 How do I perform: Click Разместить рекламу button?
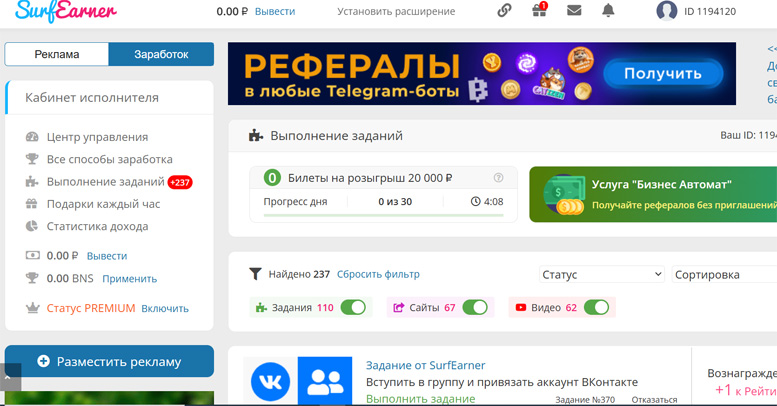pos(110,361)
